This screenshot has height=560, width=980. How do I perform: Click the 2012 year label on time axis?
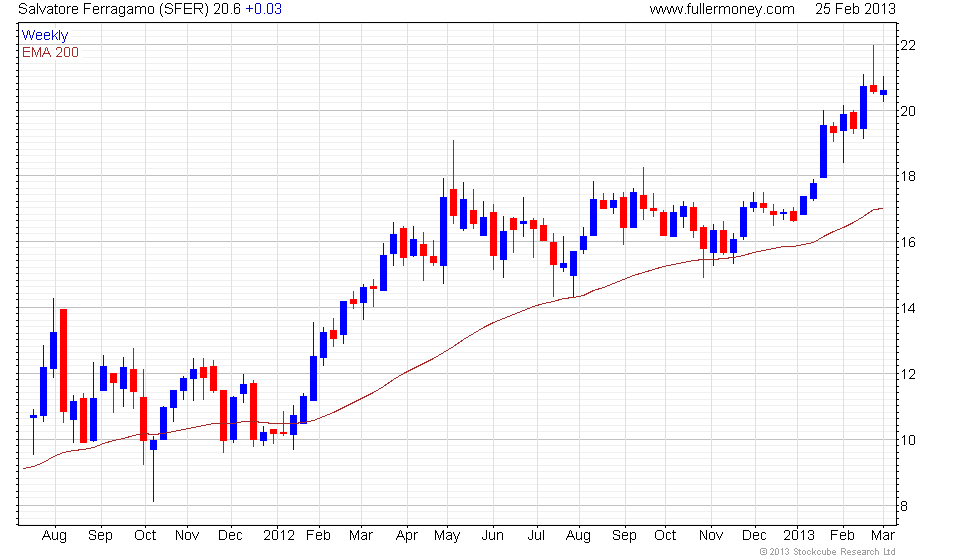coord(279,536)
